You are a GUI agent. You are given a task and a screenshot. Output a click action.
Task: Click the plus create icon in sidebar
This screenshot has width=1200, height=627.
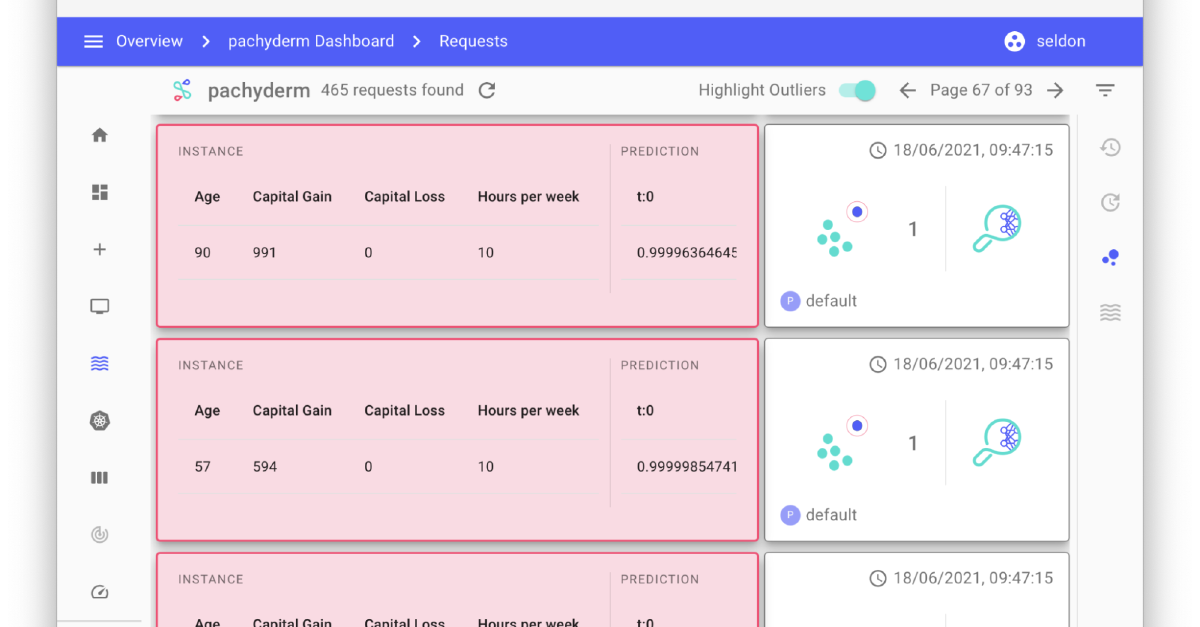[99, 249]
